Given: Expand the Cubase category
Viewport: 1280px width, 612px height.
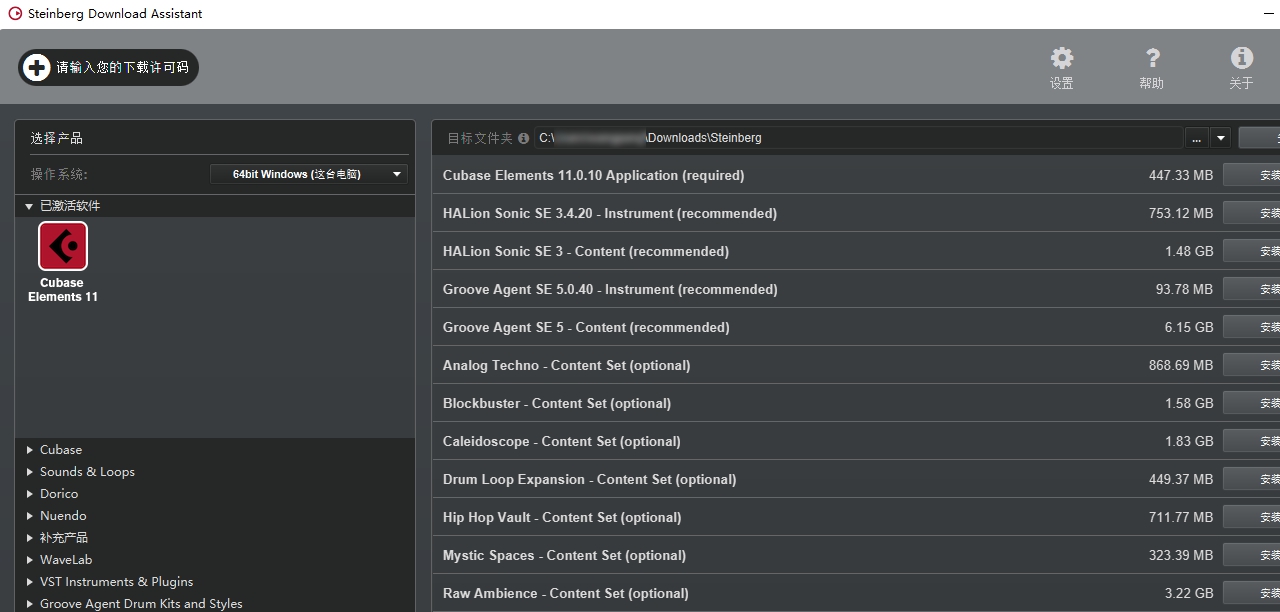Looking at the screenshot, I should point(30,450).
